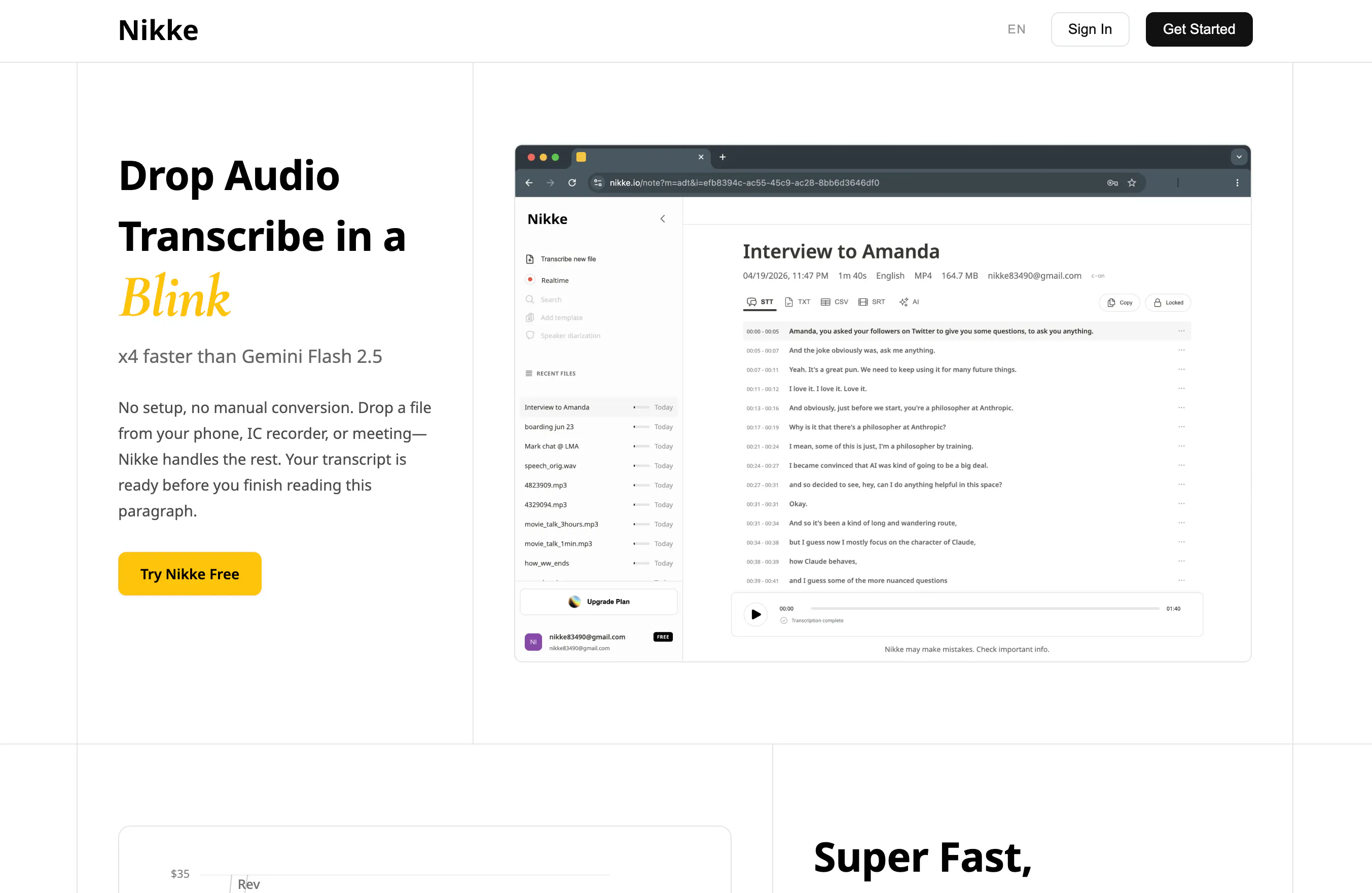Viewport: 1372px width, 893px height.
Task: Open the movie_talk_1min.mp3 file
Action: [x=598, y=544]
